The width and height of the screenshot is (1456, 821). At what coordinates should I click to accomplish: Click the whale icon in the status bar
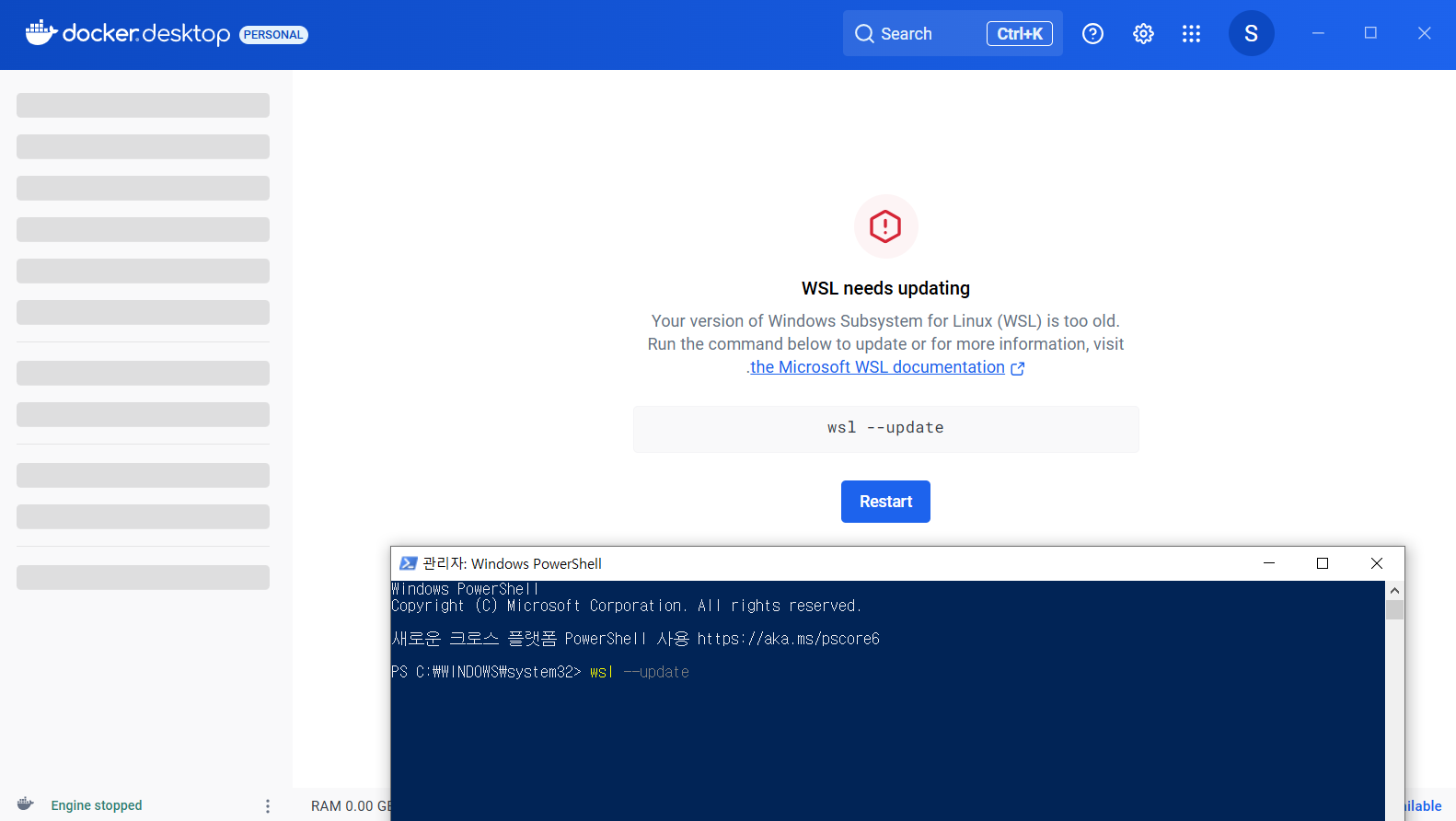point(26,804)
